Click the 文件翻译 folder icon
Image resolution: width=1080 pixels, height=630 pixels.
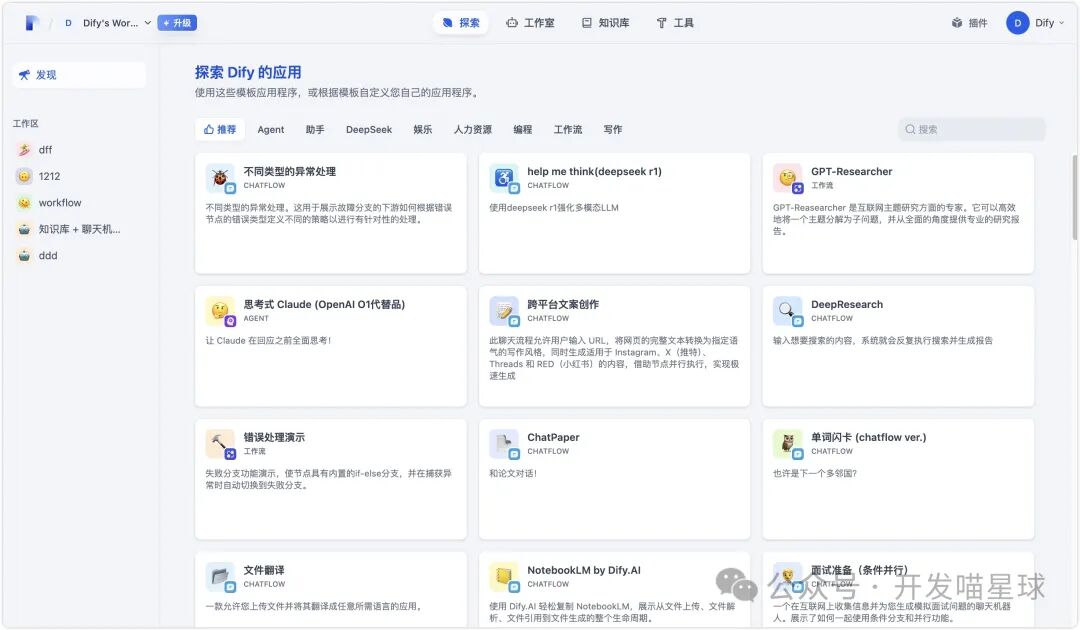coord(220,577)
